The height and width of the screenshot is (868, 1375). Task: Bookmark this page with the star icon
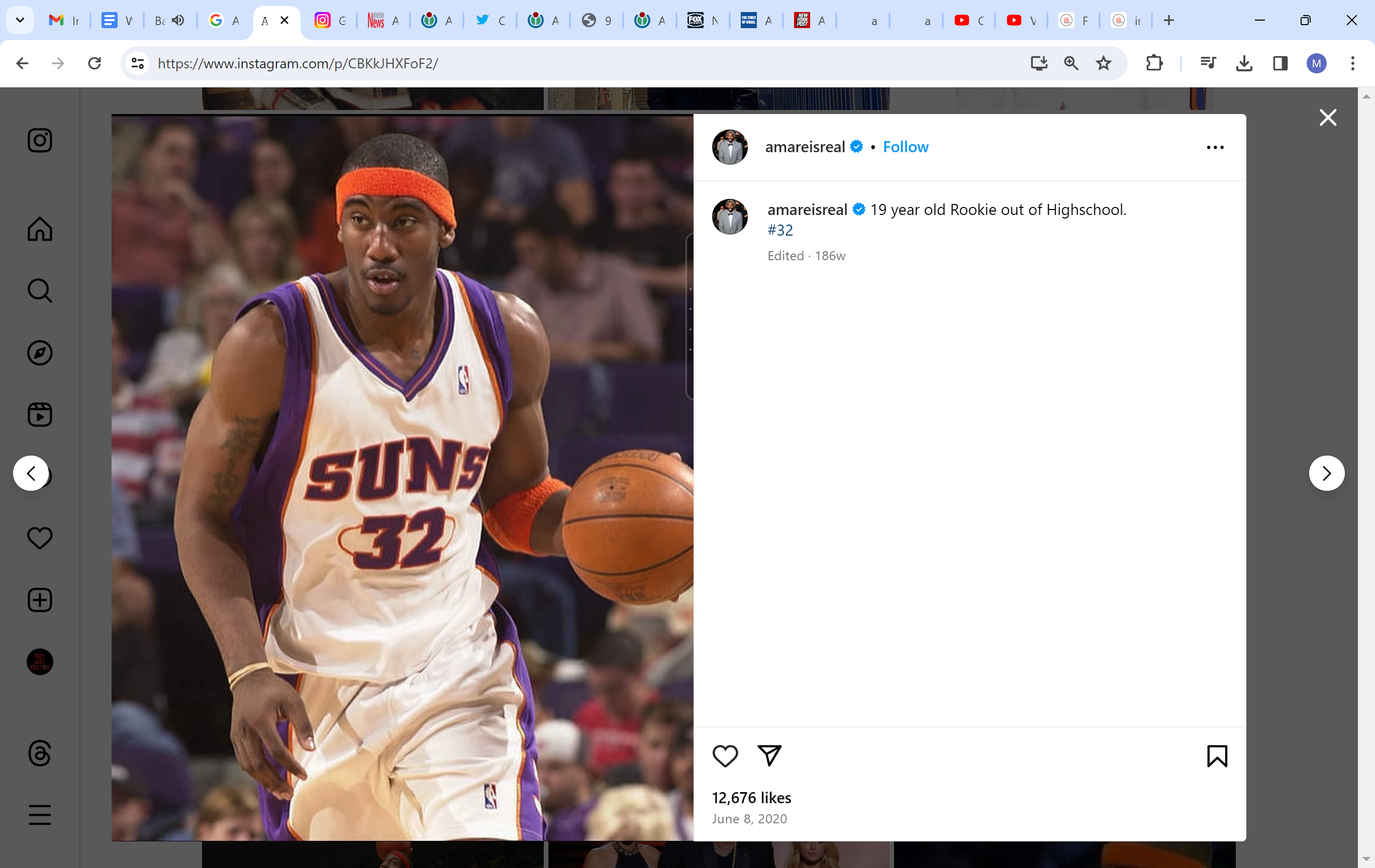point(1104,63)
